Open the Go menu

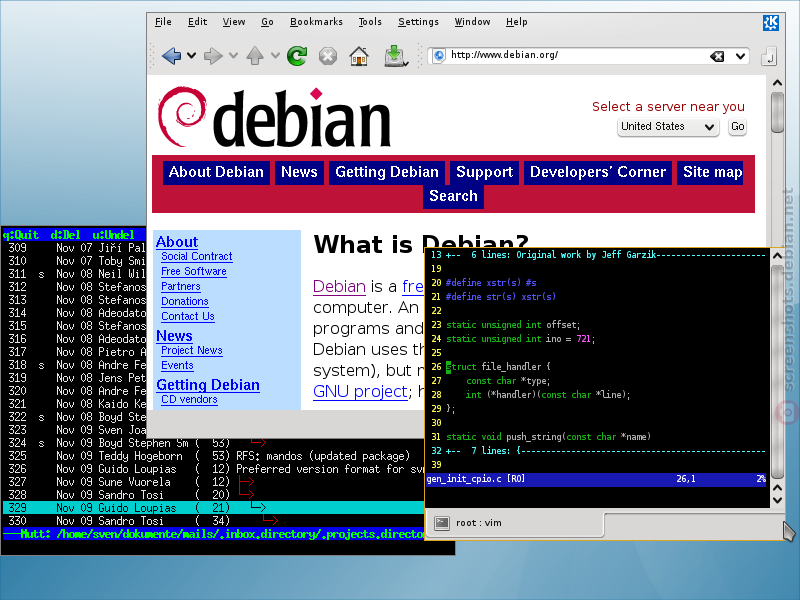[x=267, y=21]
